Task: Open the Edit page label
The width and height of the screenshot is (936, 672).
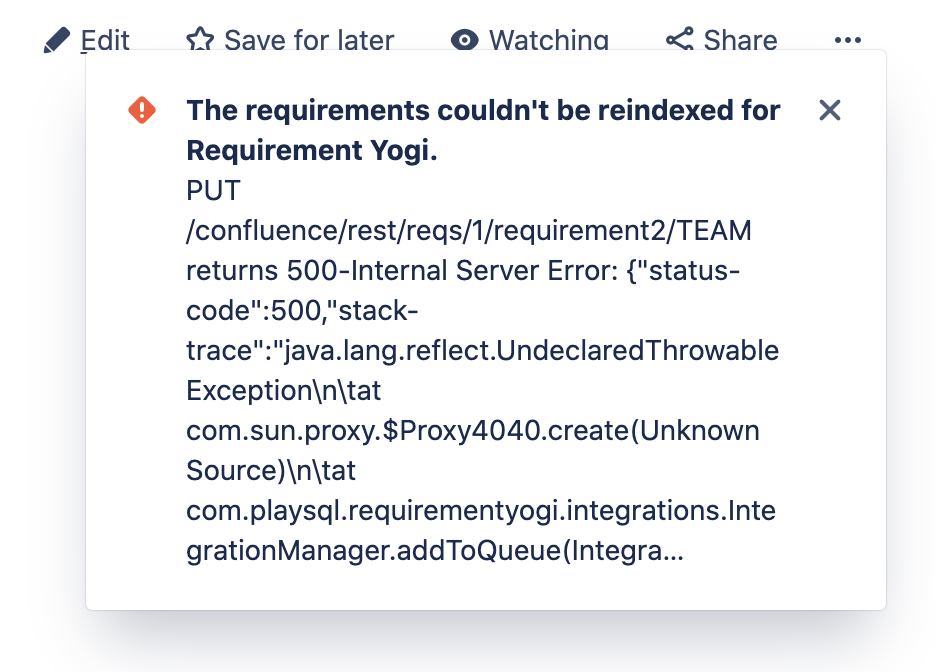Action: pyautogui.click(x=105, y=41)
